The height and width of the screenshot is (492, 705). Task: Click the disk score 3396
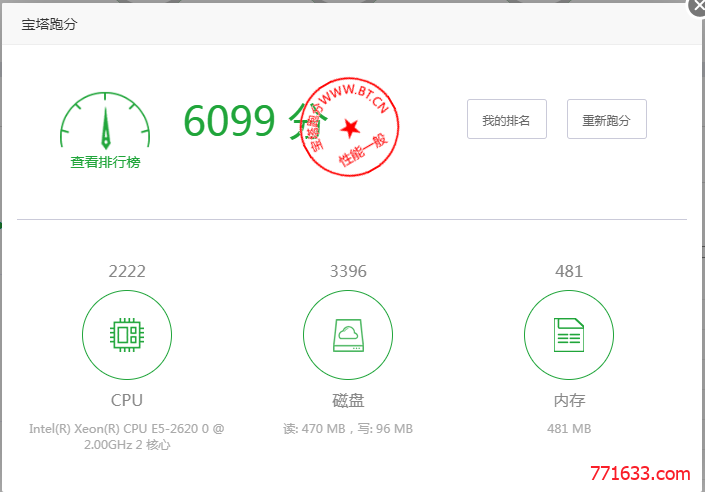[348, 271]
